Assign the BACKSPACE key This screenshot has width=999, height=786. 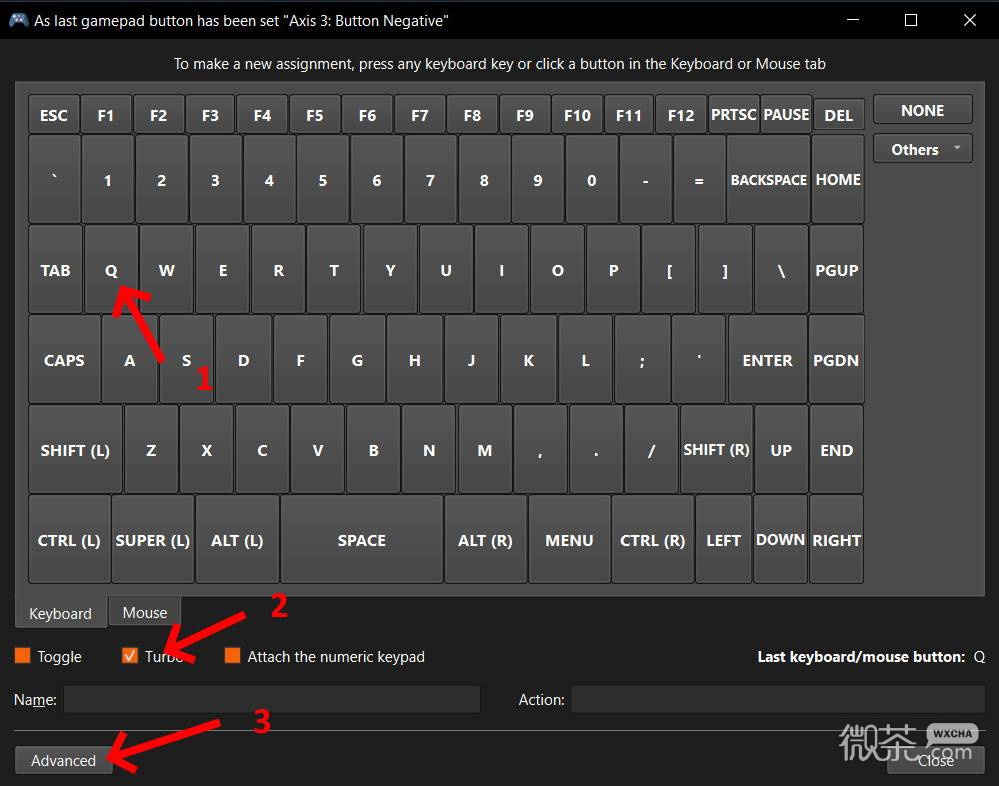click(x=768, y=180)
